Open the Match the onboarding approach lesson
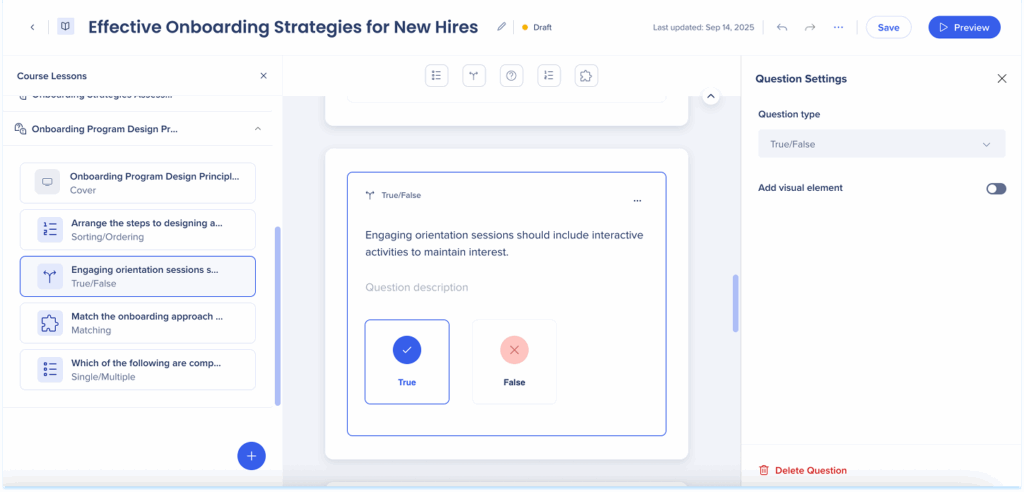1024x492 pixels. tap(138, 323)
